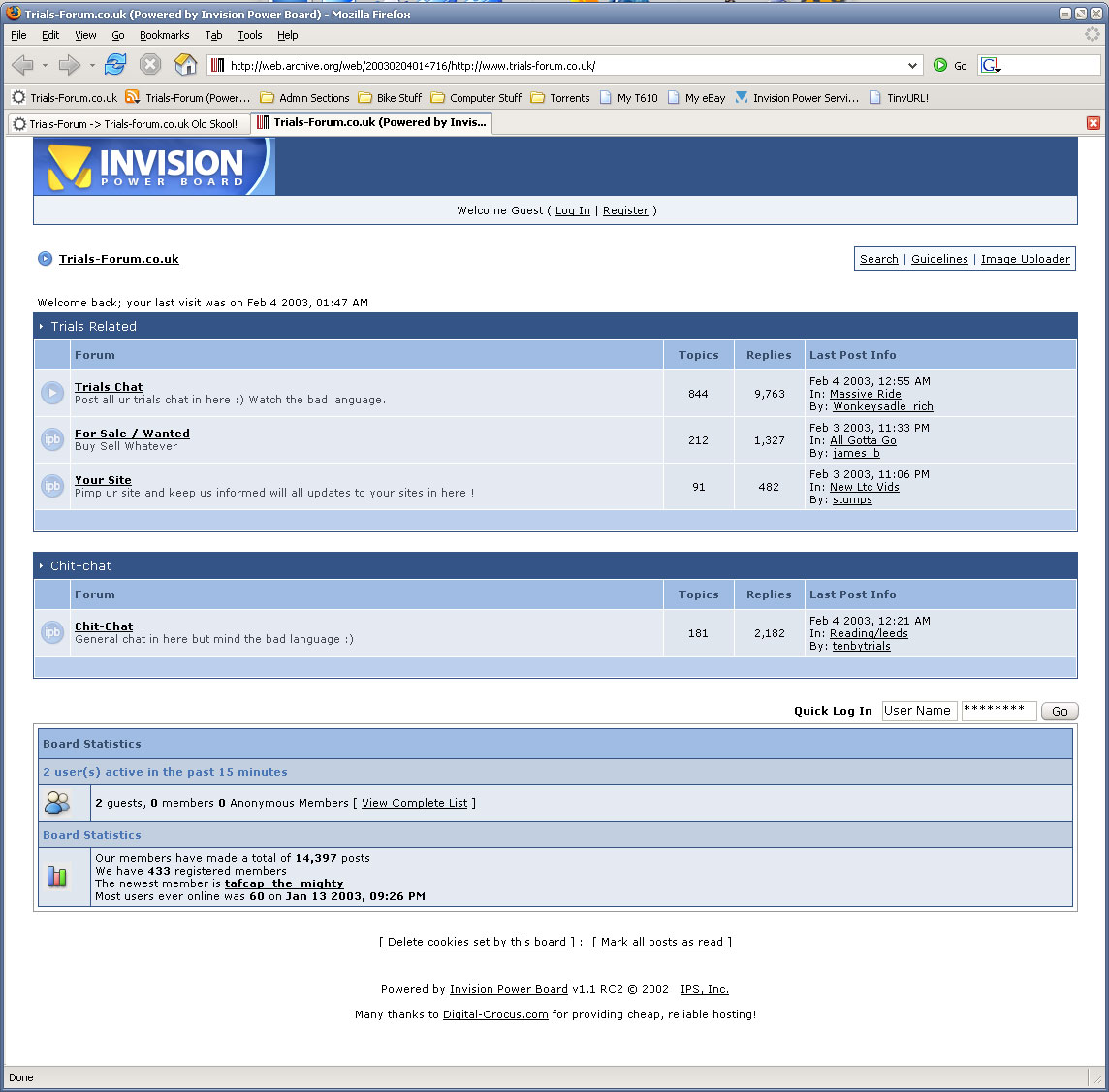Go to the Home page icon
The height and width of the screenshot is (1092, 1109).
pyautogui.click(x=185, y=65)
